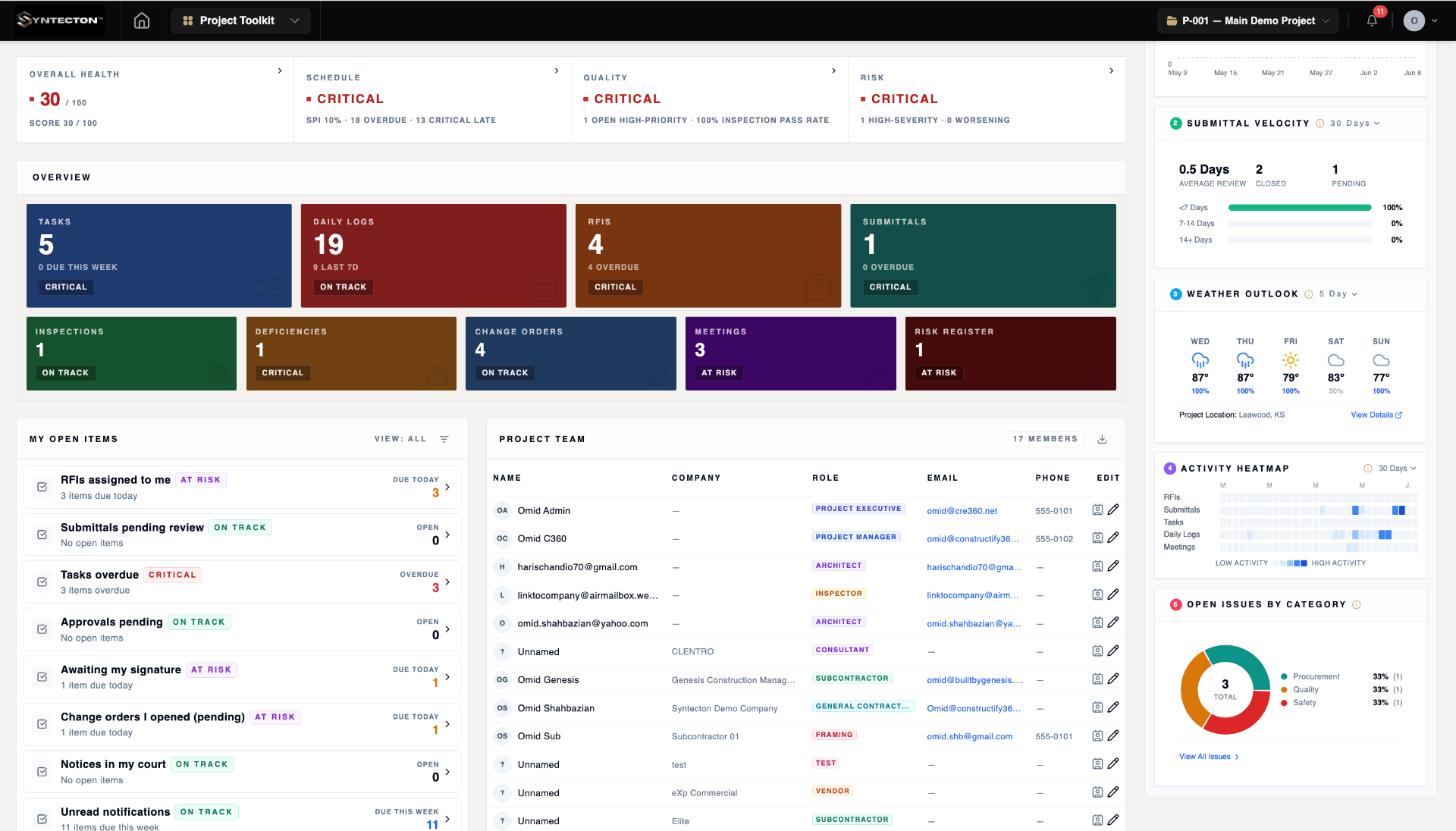Toggle checkbox icon for Awaiting my signature
Screen dimensions: 1456x831
(42, 676)
